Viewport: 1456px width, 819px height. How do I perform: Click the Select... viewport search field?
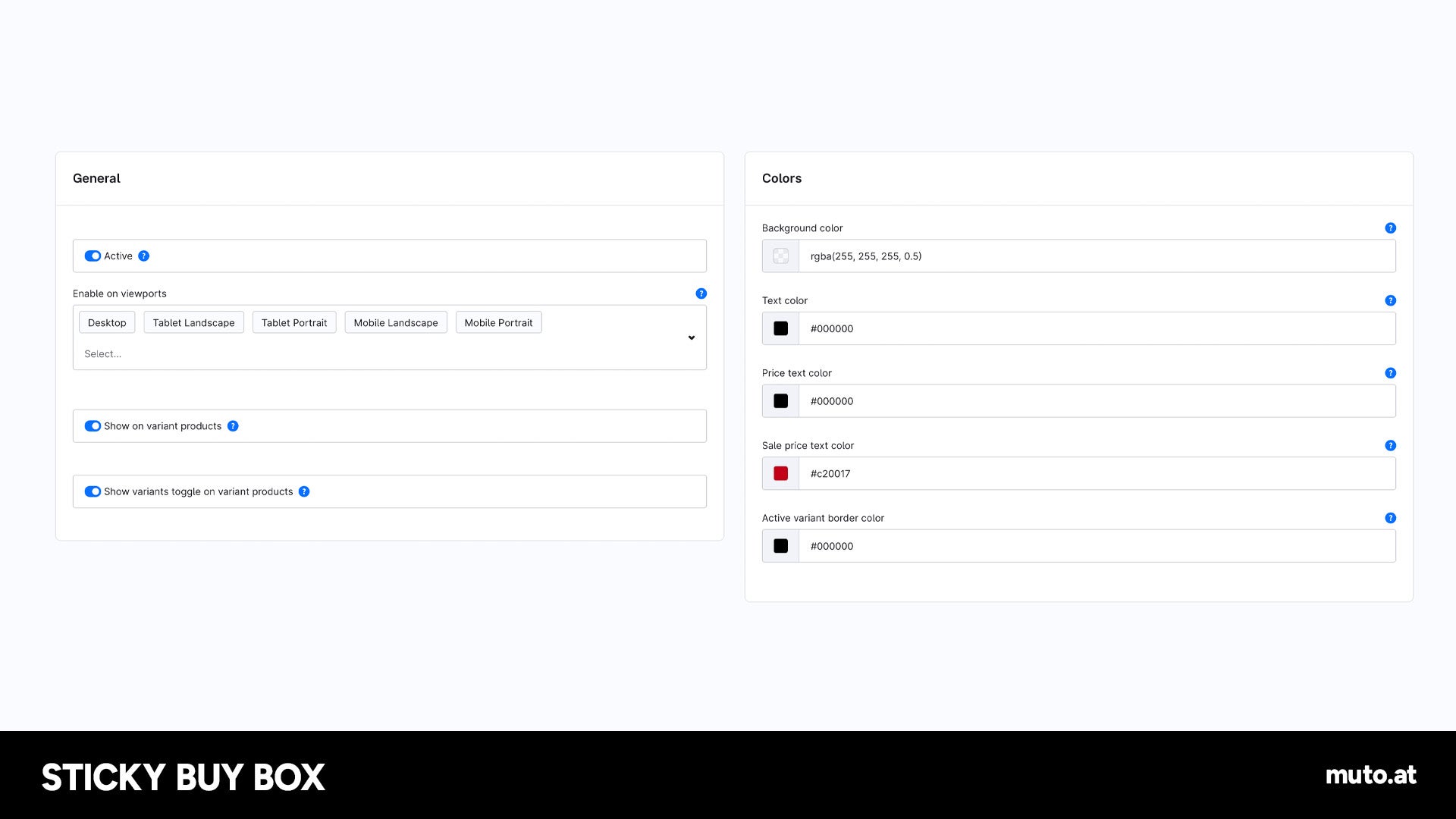point(102,354)
